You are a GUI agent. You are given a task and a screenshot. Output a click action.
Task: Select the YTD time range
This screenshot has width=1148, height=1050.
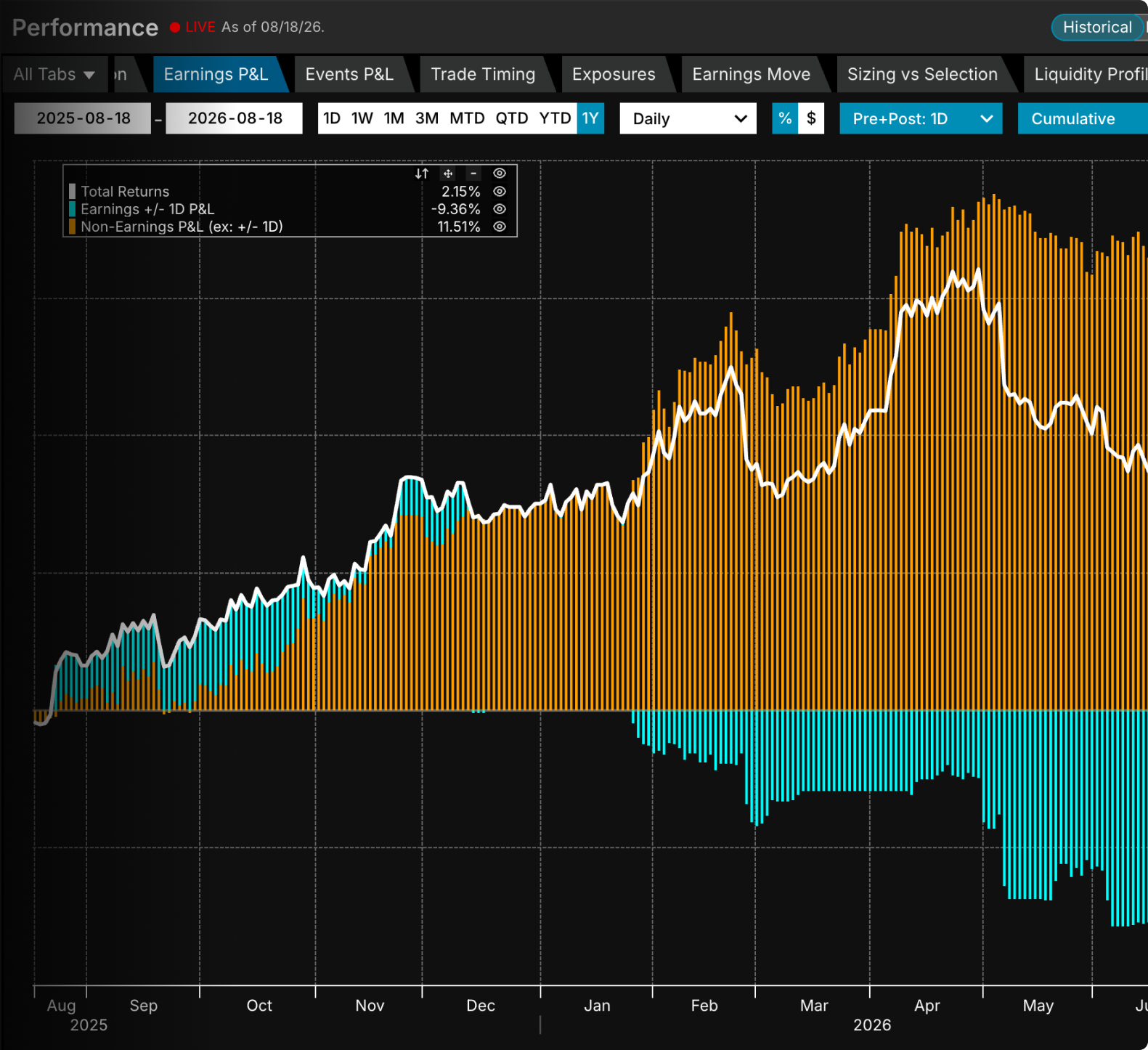[x=555, y=118]
